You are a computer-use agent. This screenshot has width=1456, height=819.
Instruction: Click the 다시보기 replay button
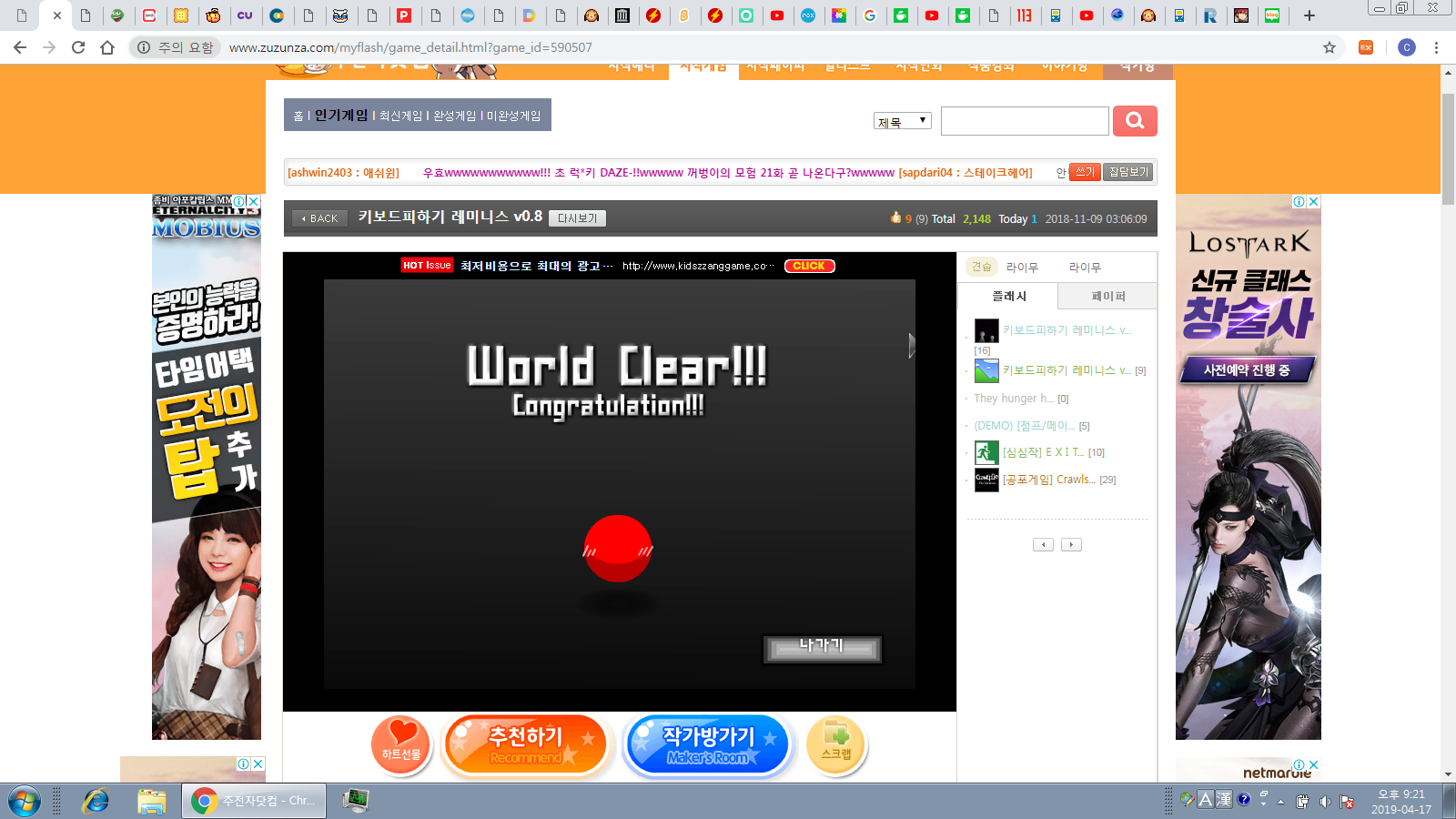click(x=578, y=218)
